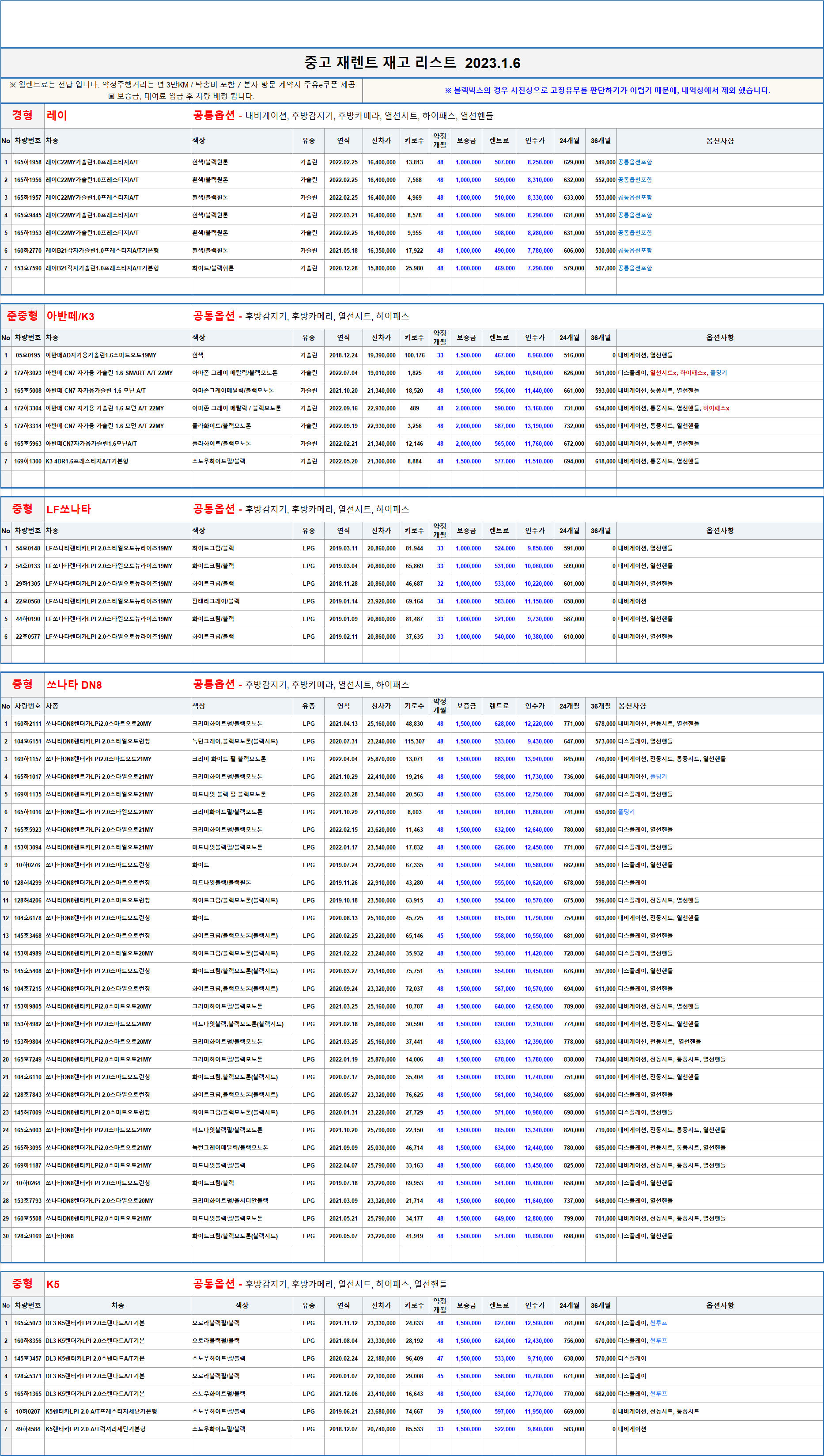Select new car price 15,800,000
The width and height of the screenshot is (824, 1456).
pos(382,268)
